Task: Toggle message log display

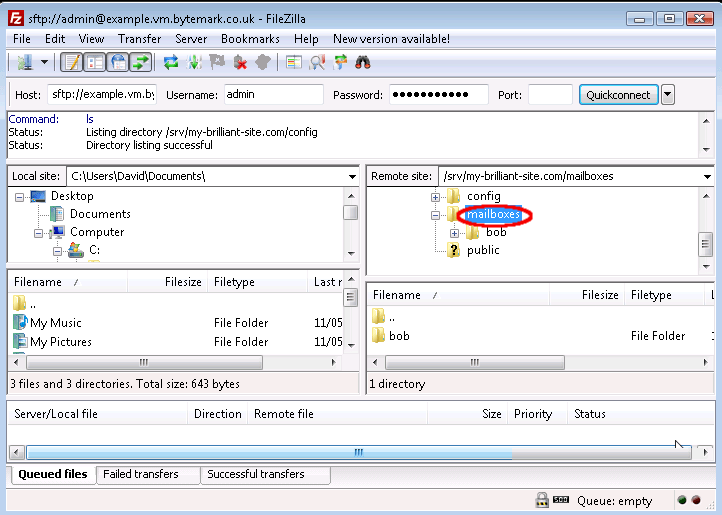Action: click(x=71, y=62)
